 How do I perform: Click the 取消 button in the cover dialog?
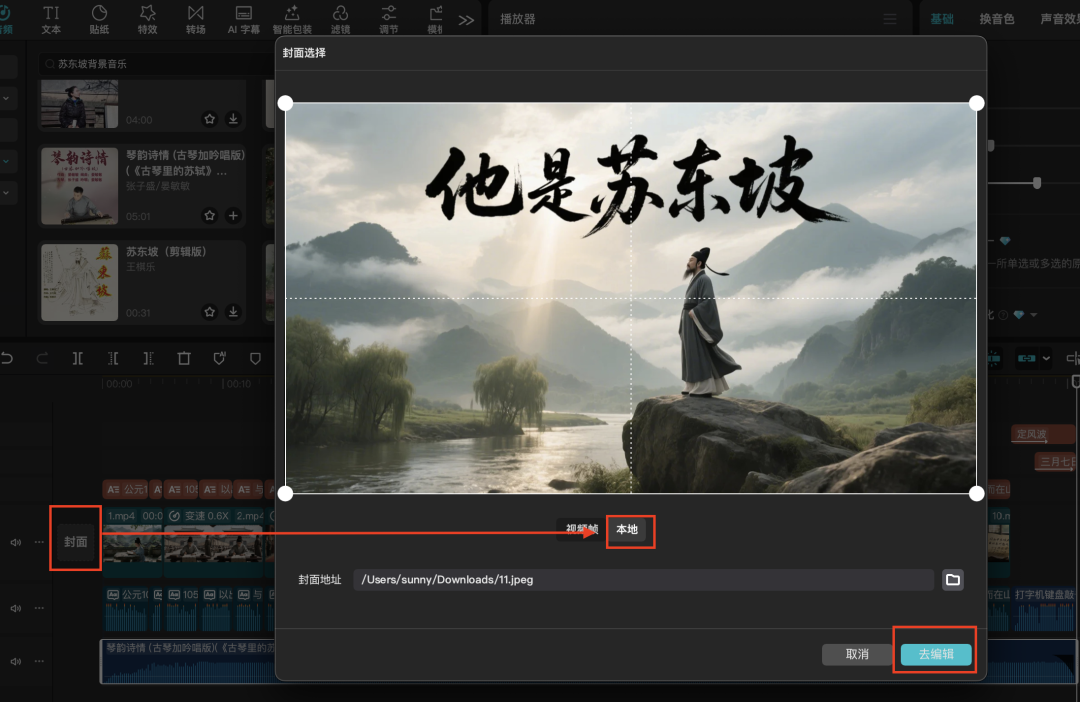[x=857, y=654]
